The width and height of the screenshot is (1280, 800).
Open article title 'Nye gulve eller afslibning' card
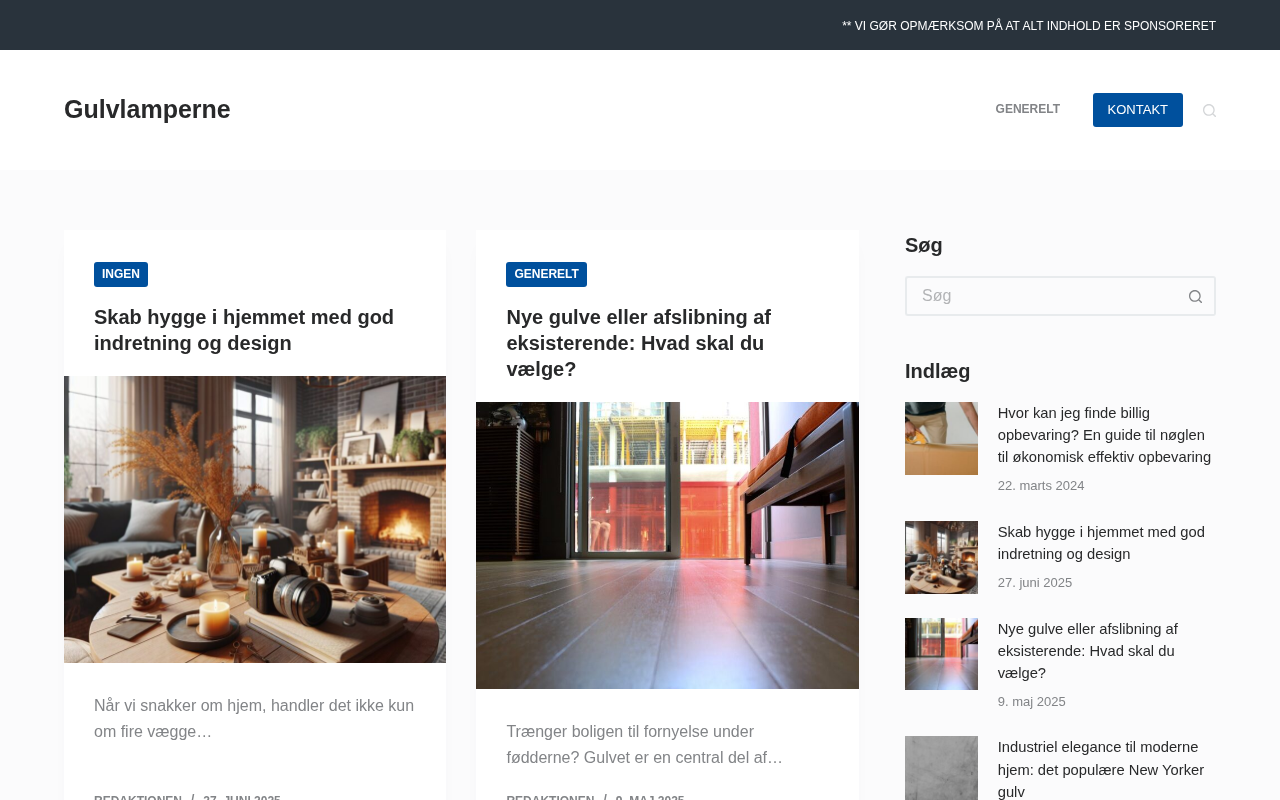(x=638, y=343)
